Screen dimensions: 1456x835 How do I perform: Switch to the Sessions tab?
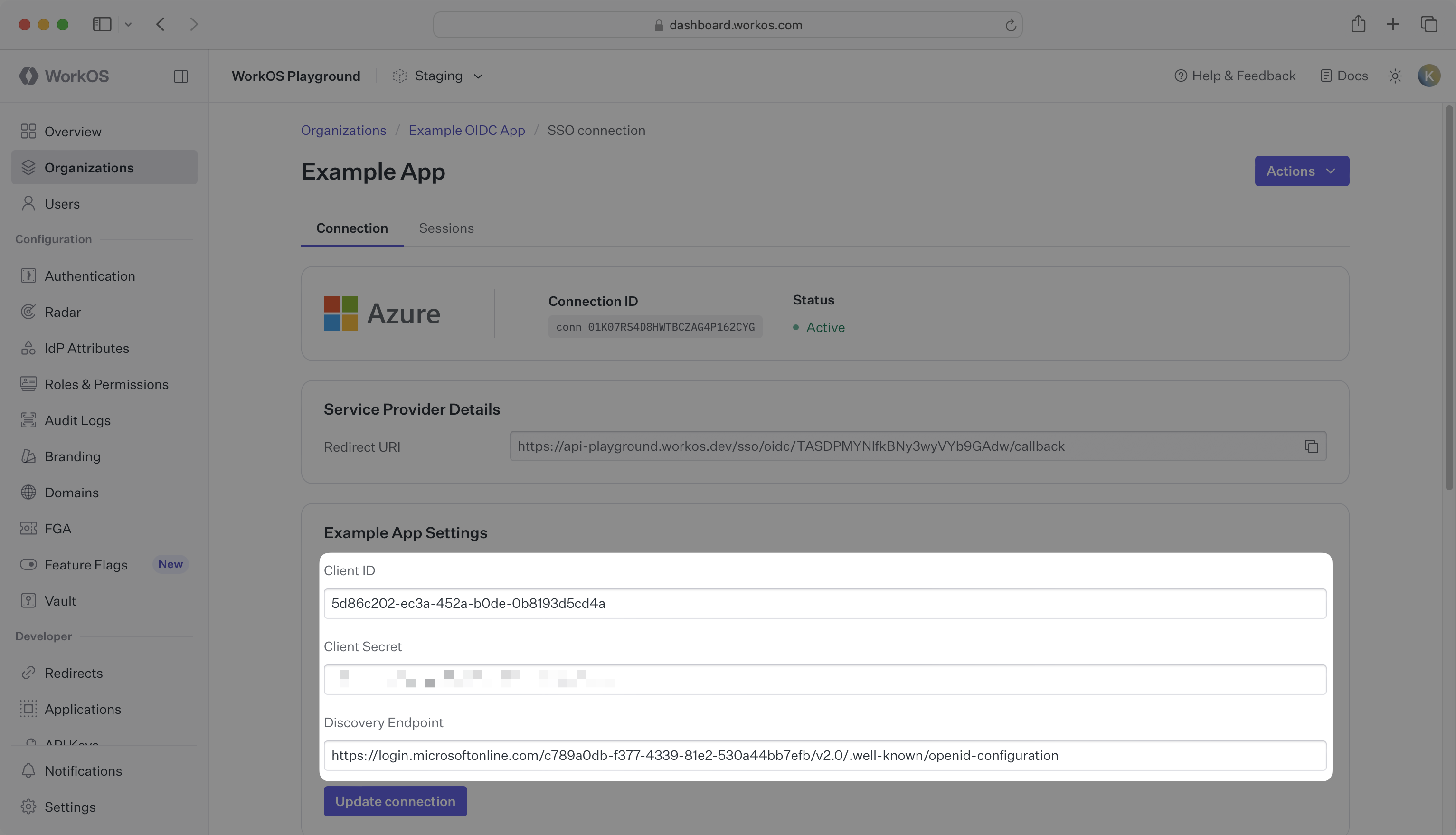click(x=446, y=228)
